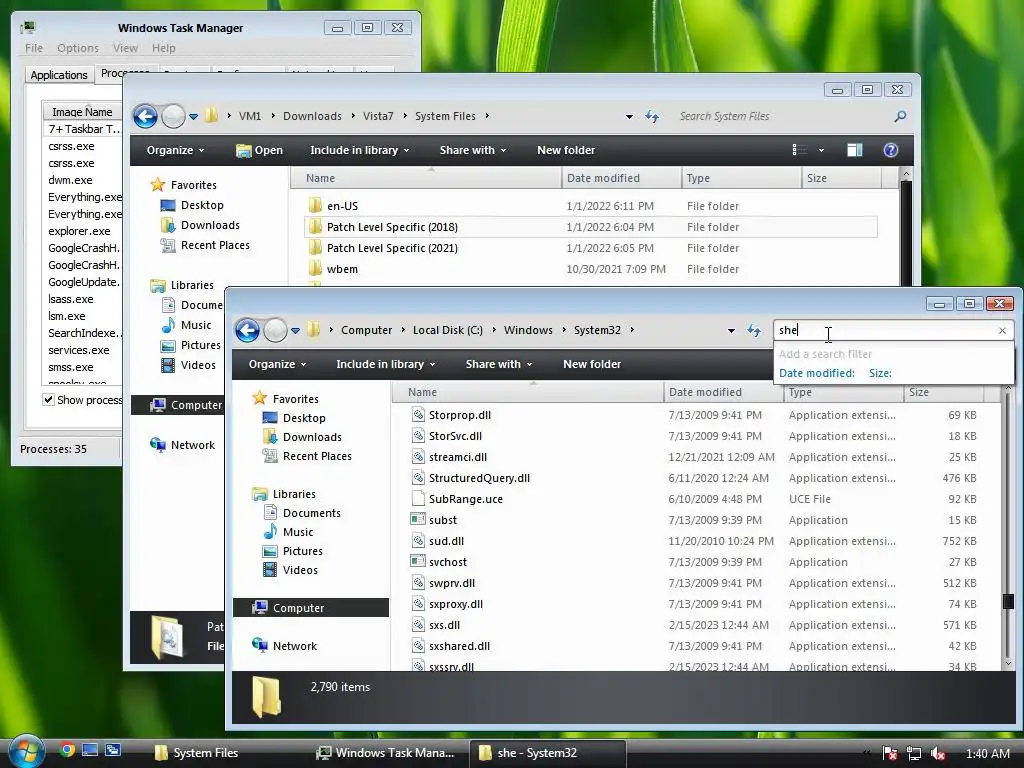Open View menu in Task Manager
Viewport: 1024px width, 768px height.
125,48
